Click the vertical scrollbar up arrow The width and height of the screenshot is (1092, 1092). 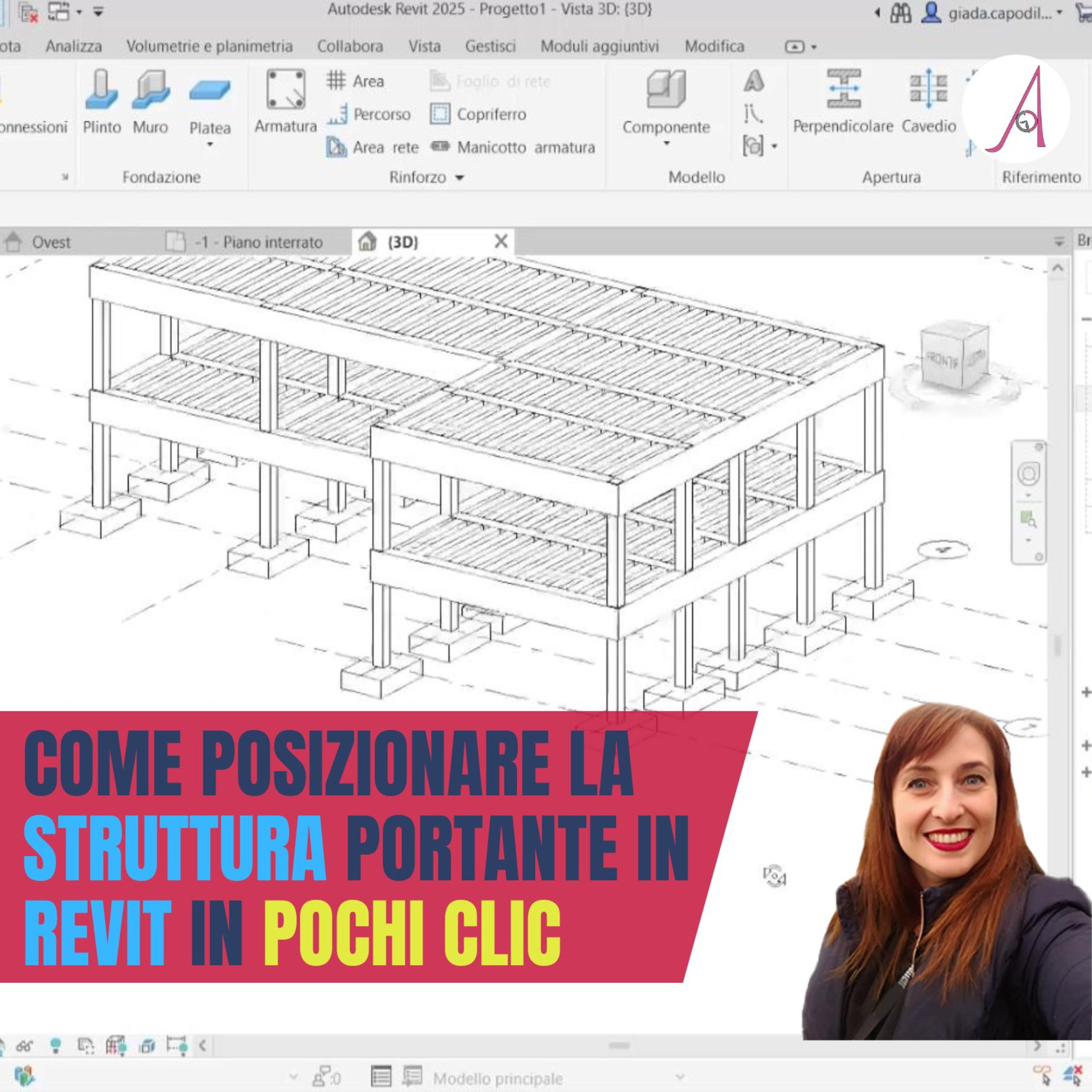[1058, 267]
